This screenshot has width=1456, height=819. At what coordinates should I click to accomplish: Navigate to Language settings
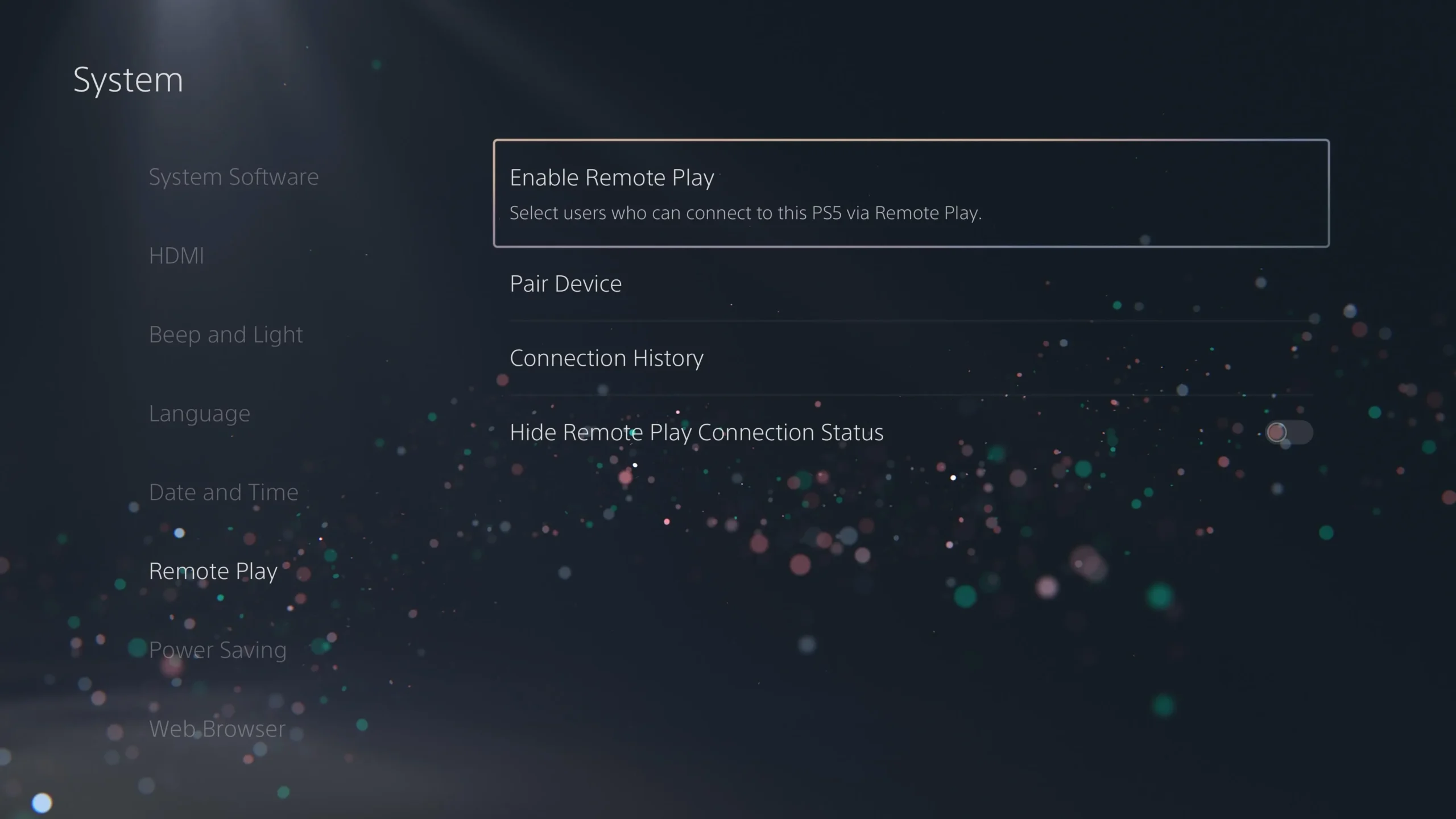click(199, 413)
